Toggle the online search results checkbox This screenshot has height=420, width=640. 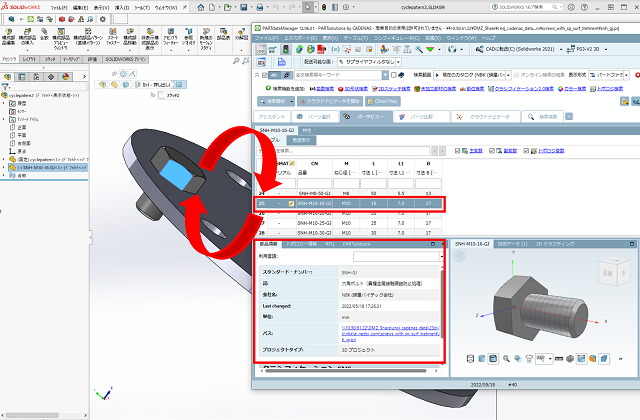pos(517,75)
